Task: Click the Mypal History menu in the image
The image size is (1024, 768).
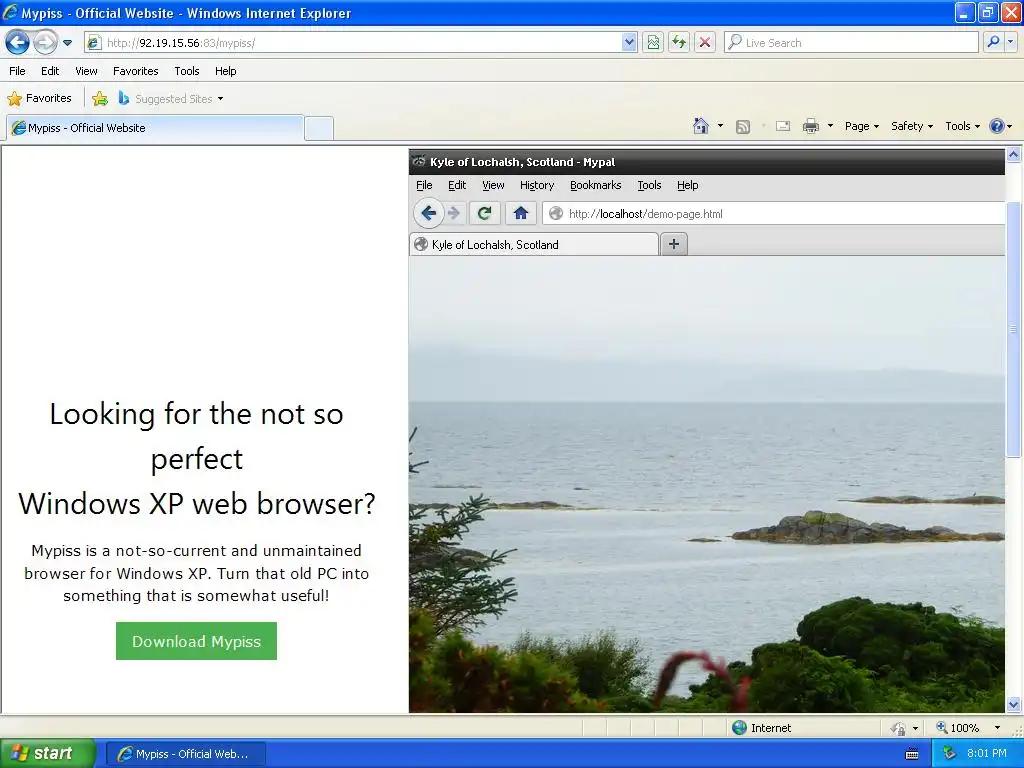Action: click(537, 185)
